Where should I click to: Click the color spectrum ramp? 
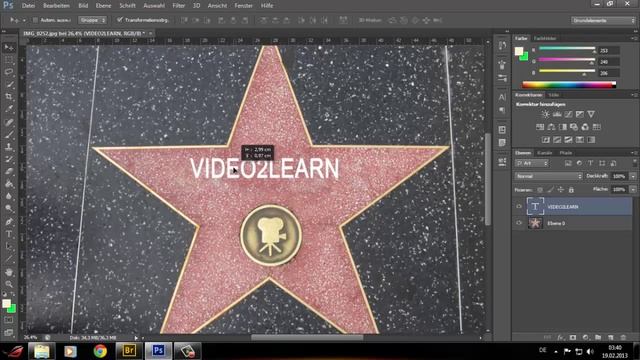coord(569,85)
